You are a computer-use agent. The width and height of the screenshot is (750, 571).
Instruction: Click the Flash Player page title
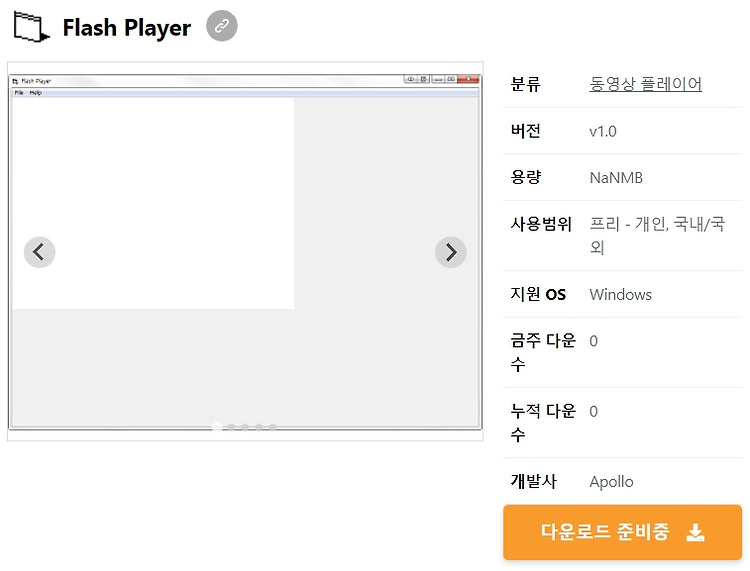127,28
